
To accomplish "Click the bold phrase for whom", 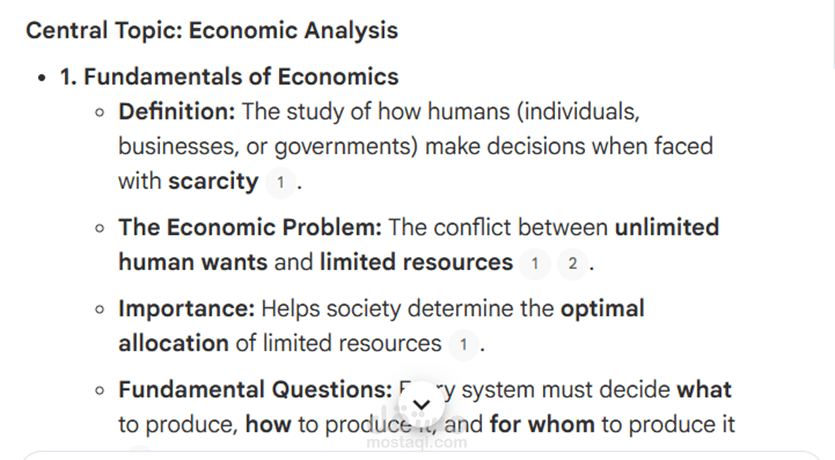I will tap(542, 424).
